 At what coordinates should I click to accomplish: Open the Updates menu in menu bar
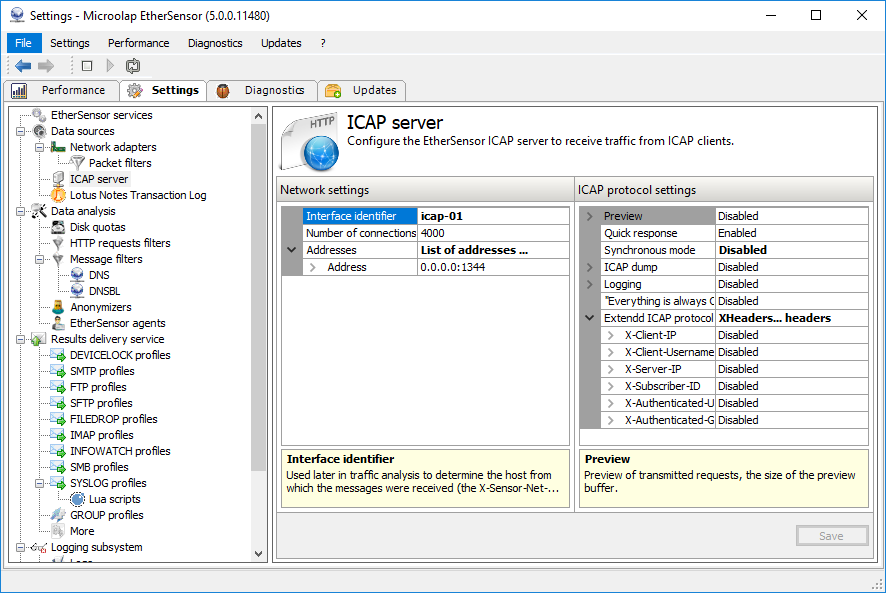point(281,43)
